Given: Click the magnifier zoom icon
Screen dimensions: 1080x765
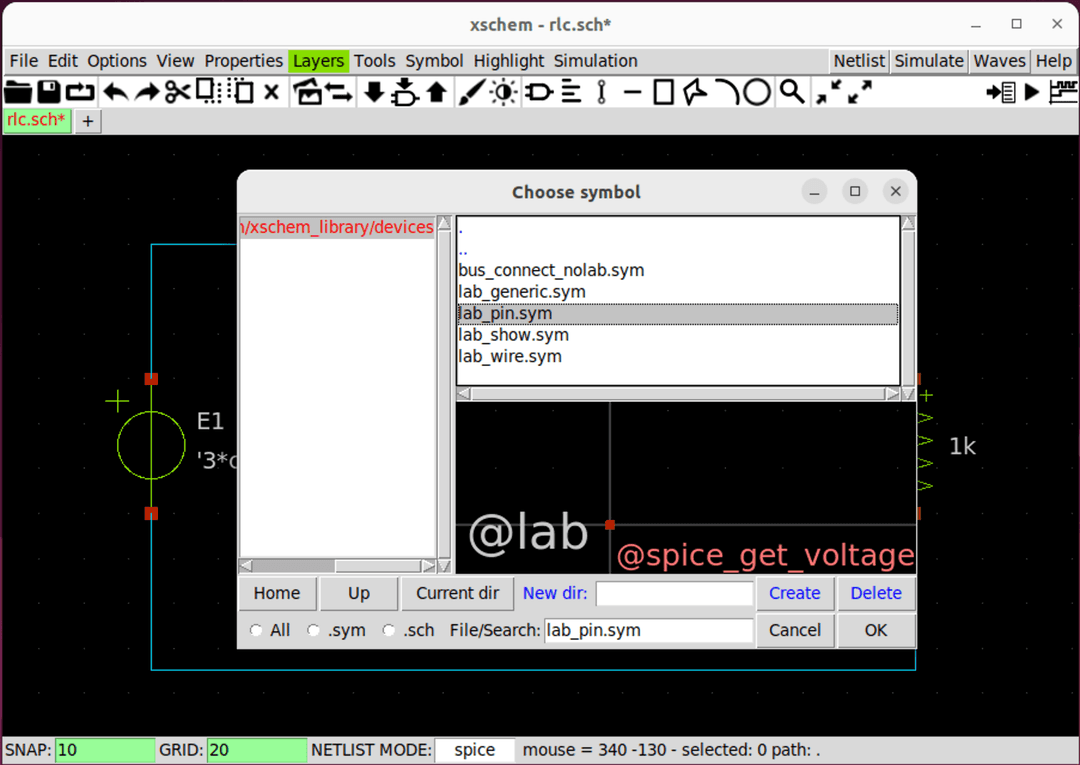Looking at the screenshot, I should pyautogui.click(x=792, y=93).
